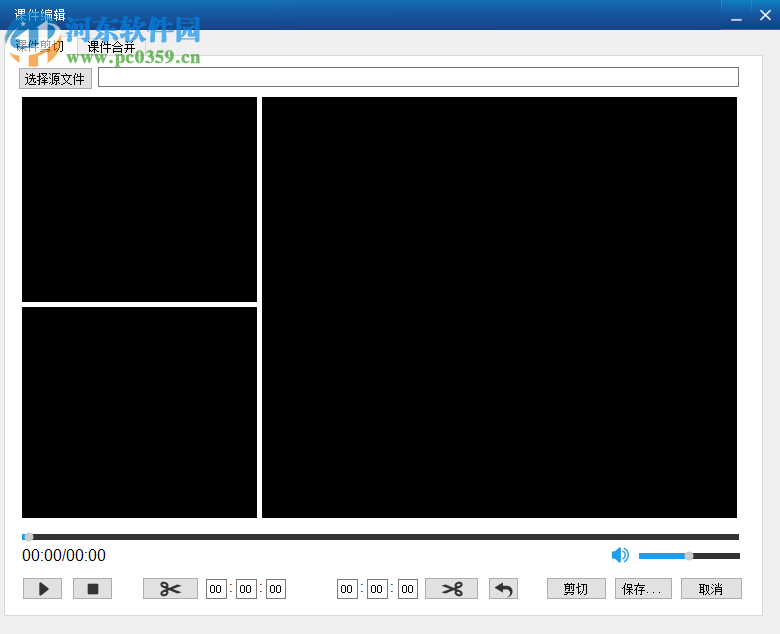The width and height of the screenshot is (780, 634).
Task: Click the large main video preview
Action: coord(499,307)
